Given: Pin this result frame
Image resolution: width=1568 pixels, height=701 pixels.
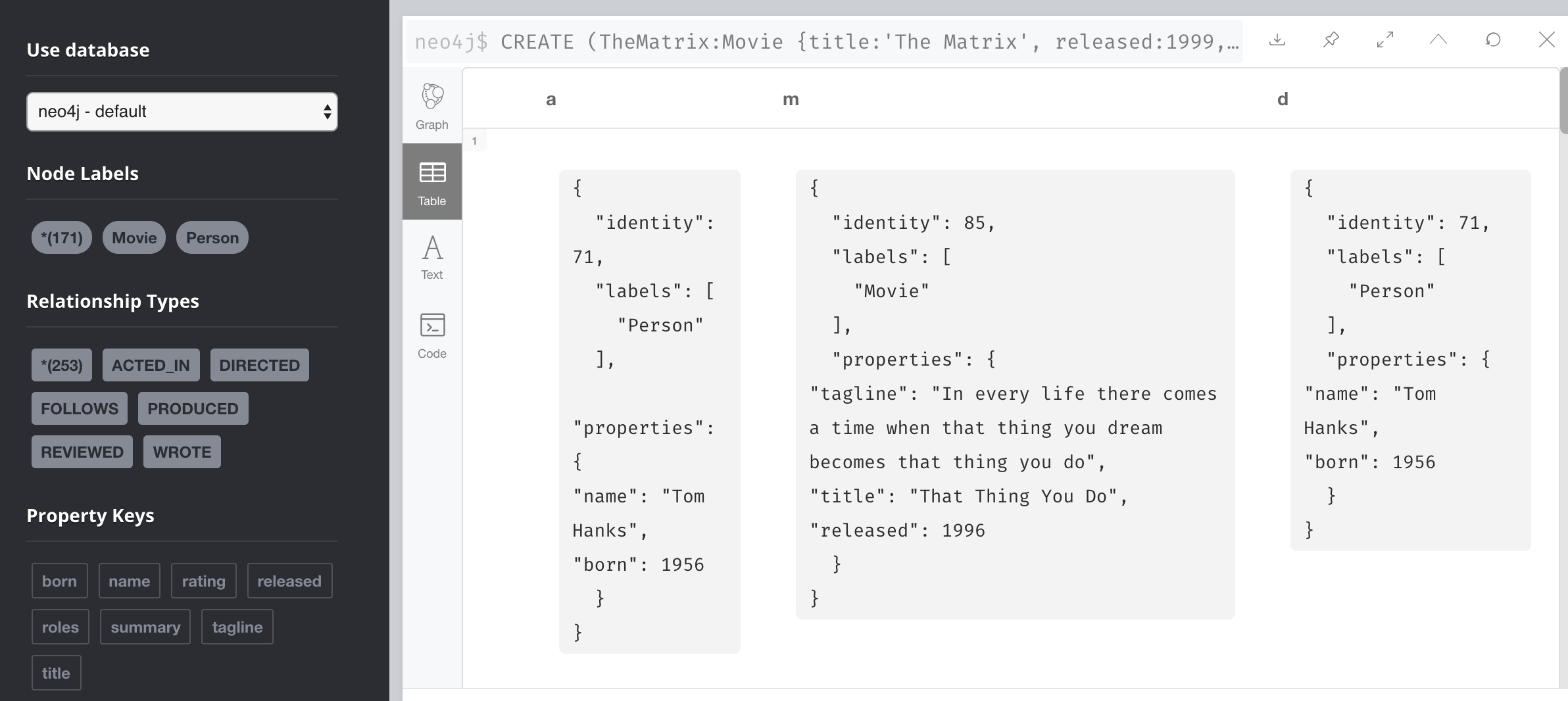Looking at the screenshot, I should (1331, 40).
